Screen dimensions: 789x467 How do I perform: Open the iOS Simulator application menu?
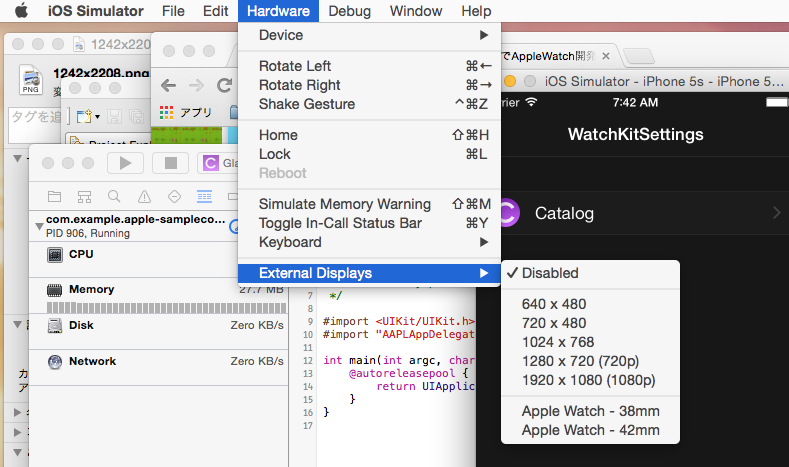click(96, 11)
